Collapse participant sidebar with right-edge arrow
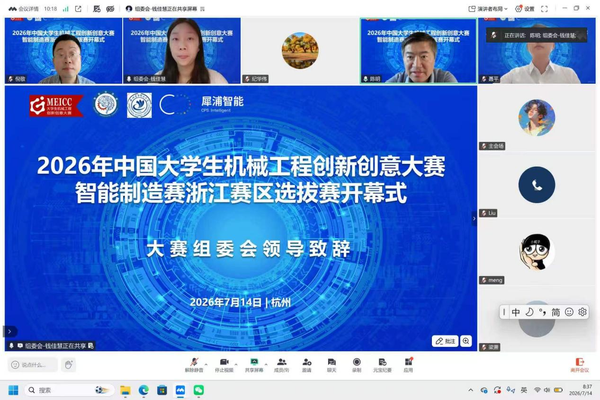 pos(474,219)
